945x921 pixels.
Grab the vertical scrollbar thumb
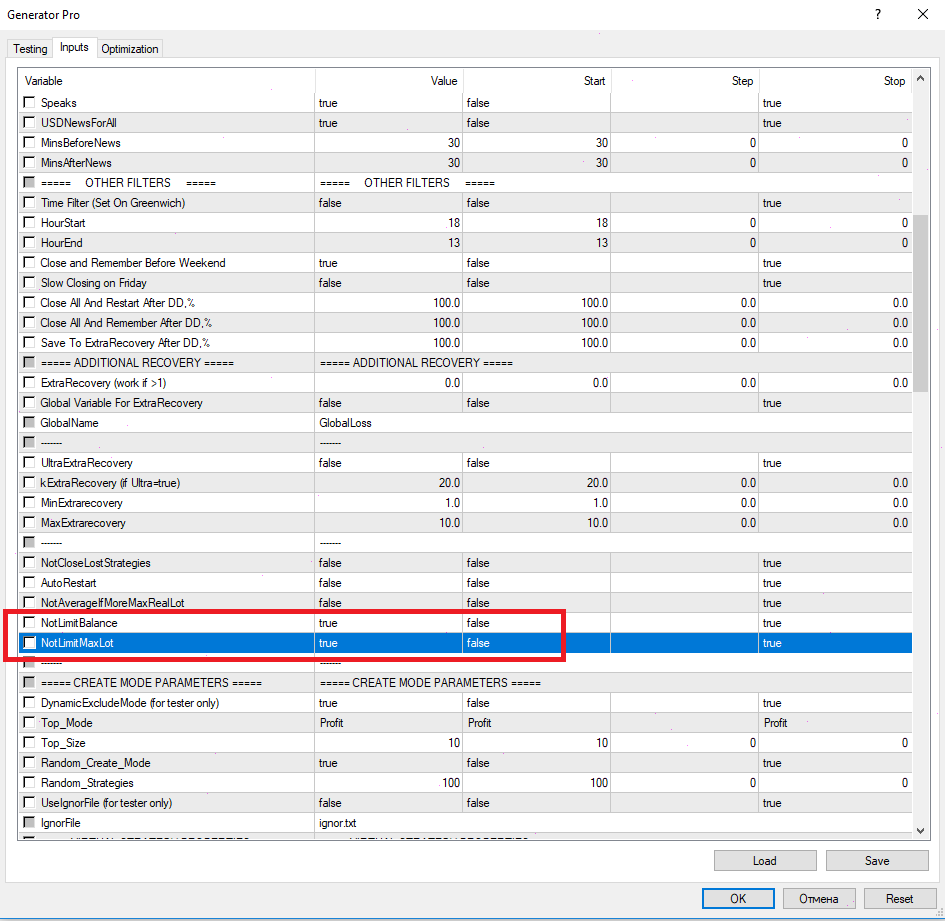tap(920, 303)
